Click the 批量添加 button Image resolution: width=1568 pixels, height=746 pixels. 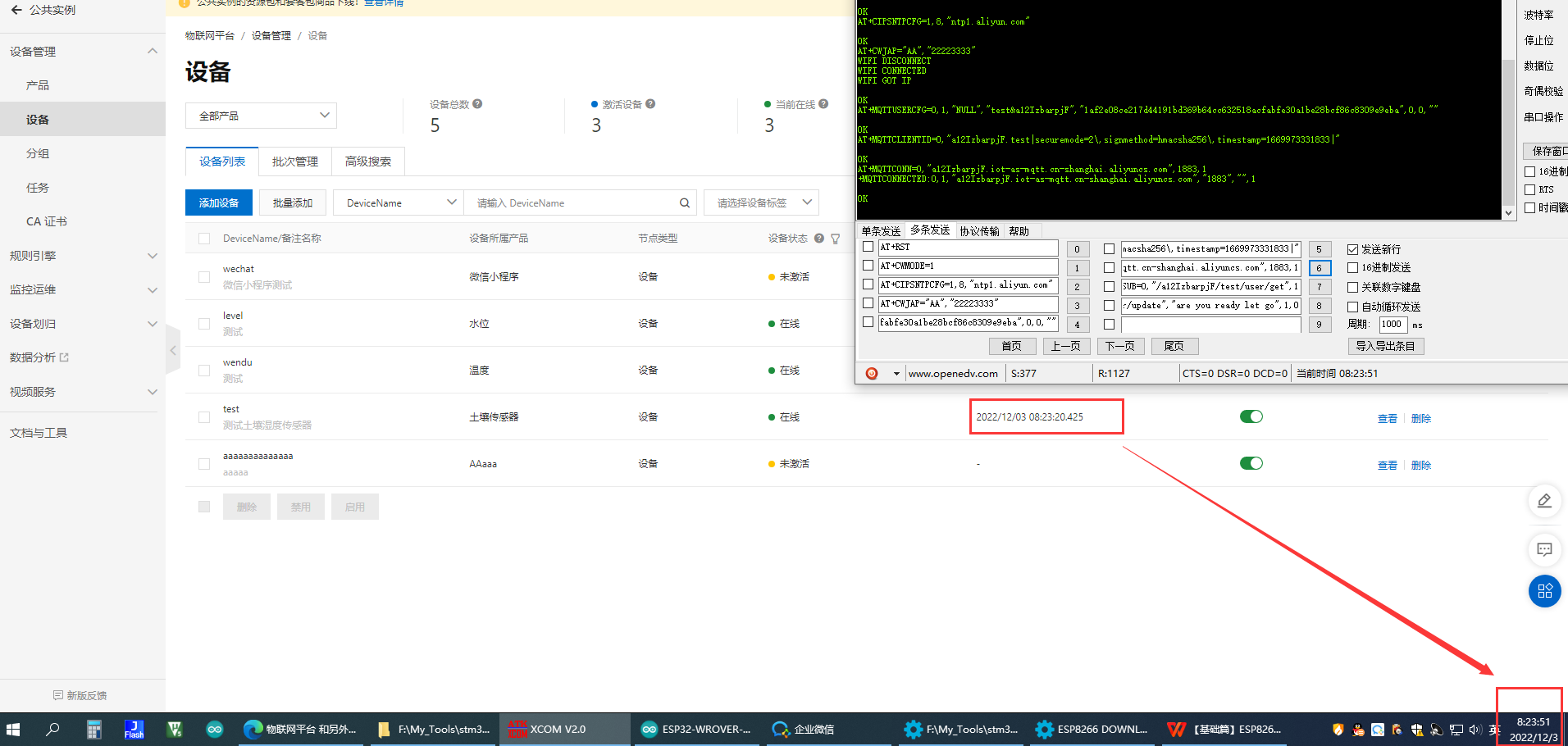[x=293, y=202]
